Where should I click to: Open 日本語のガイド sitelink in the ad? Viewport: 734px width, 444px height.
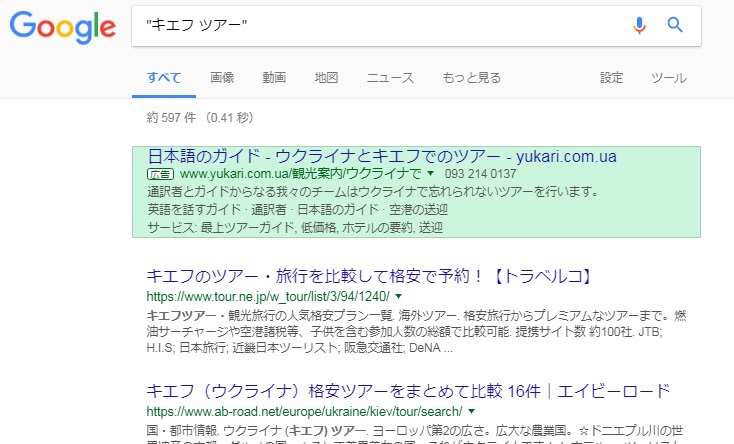click(x=338, y=209)
